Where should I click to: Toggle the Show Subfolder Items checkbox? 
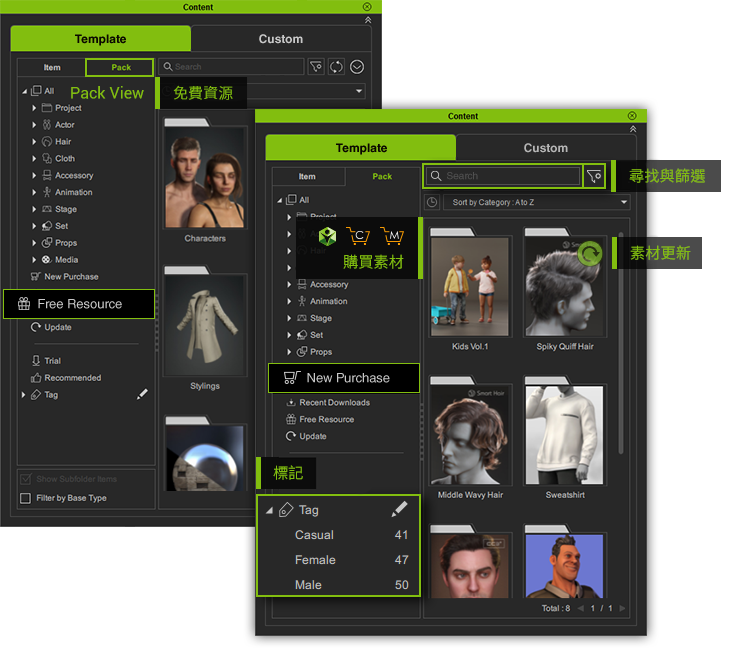pos(26,479)
